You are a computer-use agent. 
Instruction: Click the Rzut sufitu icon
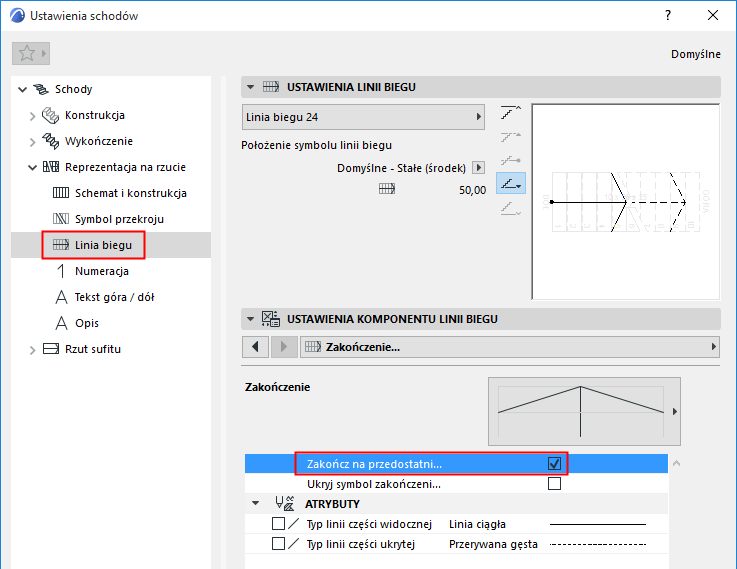(x=51, y=349)
